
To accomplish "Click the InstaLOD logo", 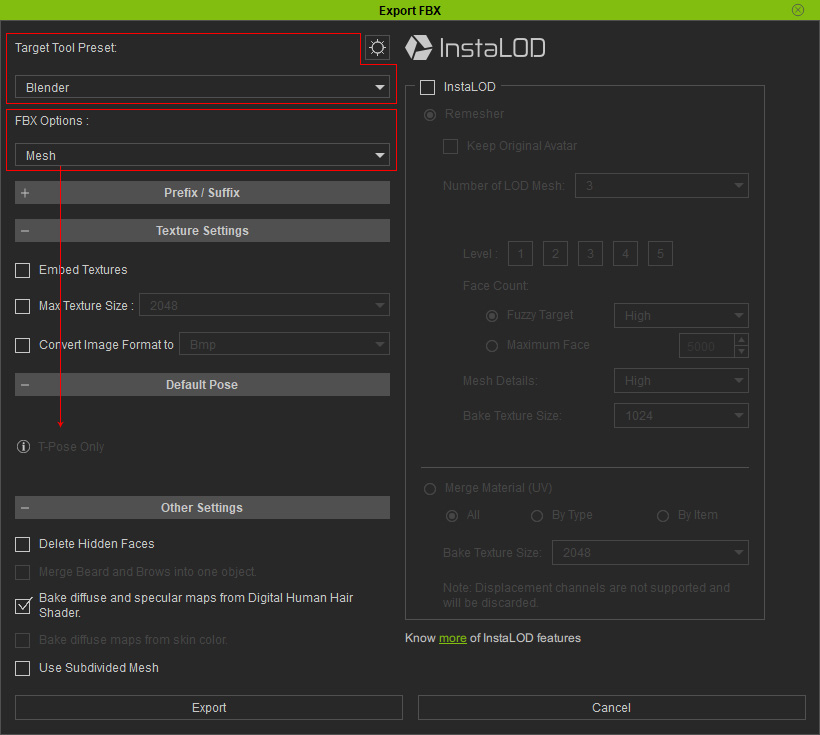I will click(475, 48).
